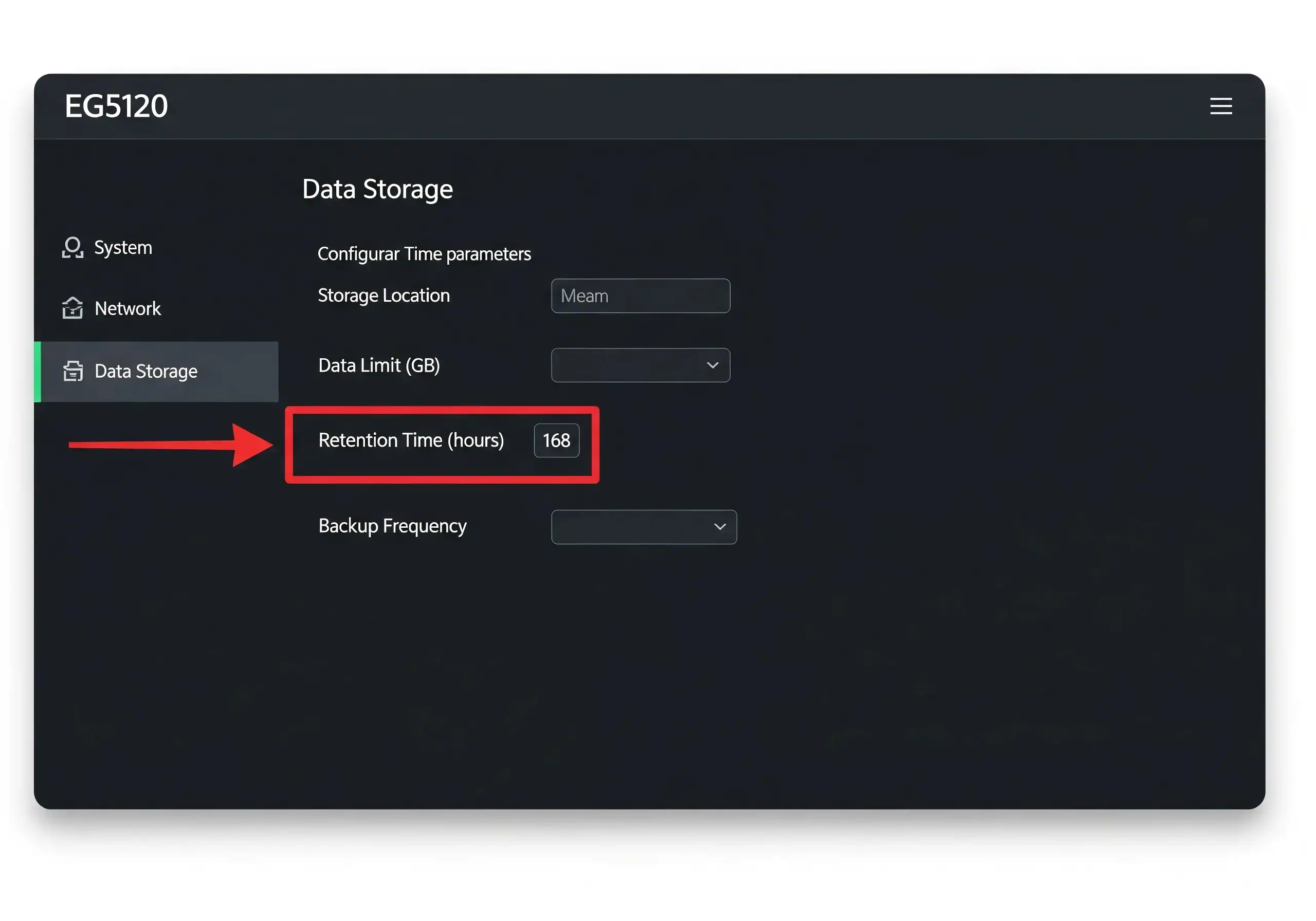Click the EG5120 title label
The width and height of the screenshot is (1316, 921).
click(x=116, y=106)
